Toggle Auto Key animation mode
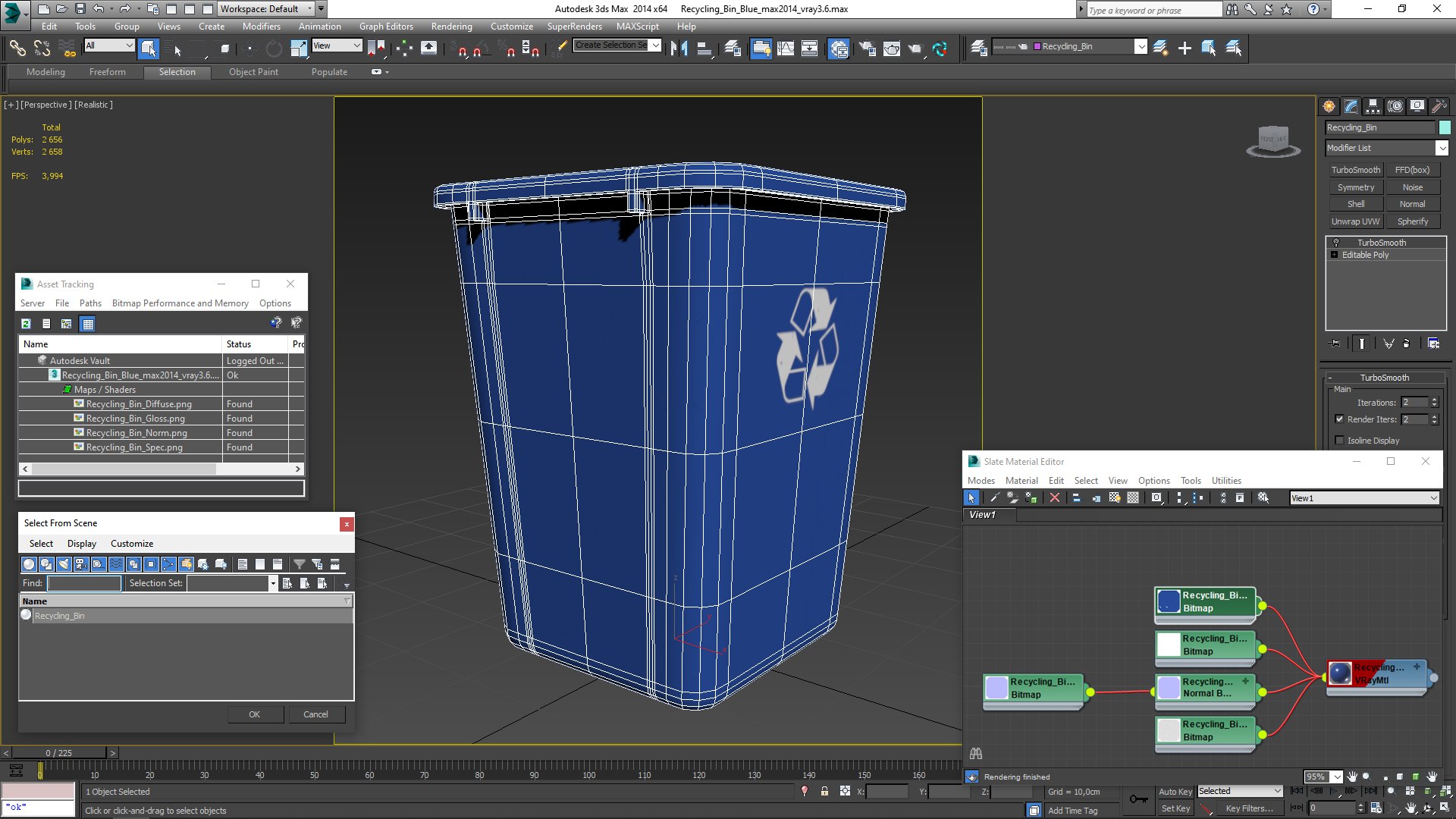This screenshot has height=819, width=1456. [x=1175, y=792]
